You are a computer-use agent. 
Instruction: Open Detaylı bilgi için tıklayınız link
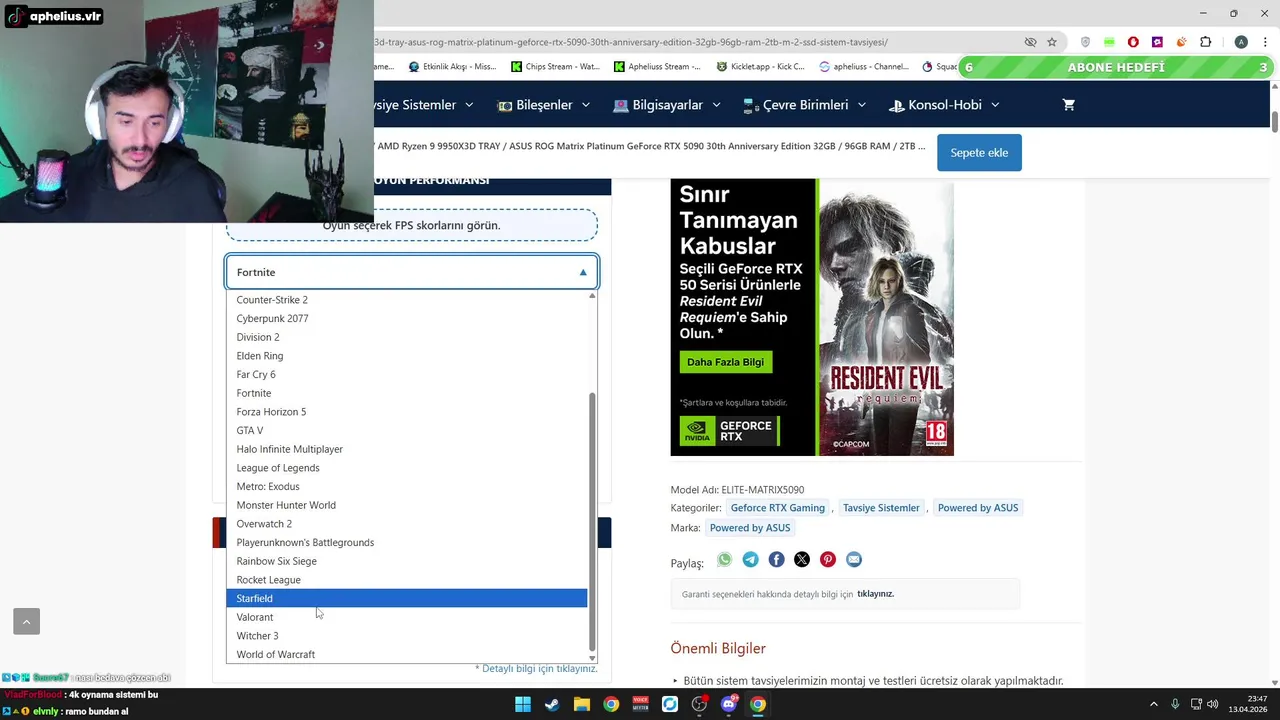(x=539, y=668)
